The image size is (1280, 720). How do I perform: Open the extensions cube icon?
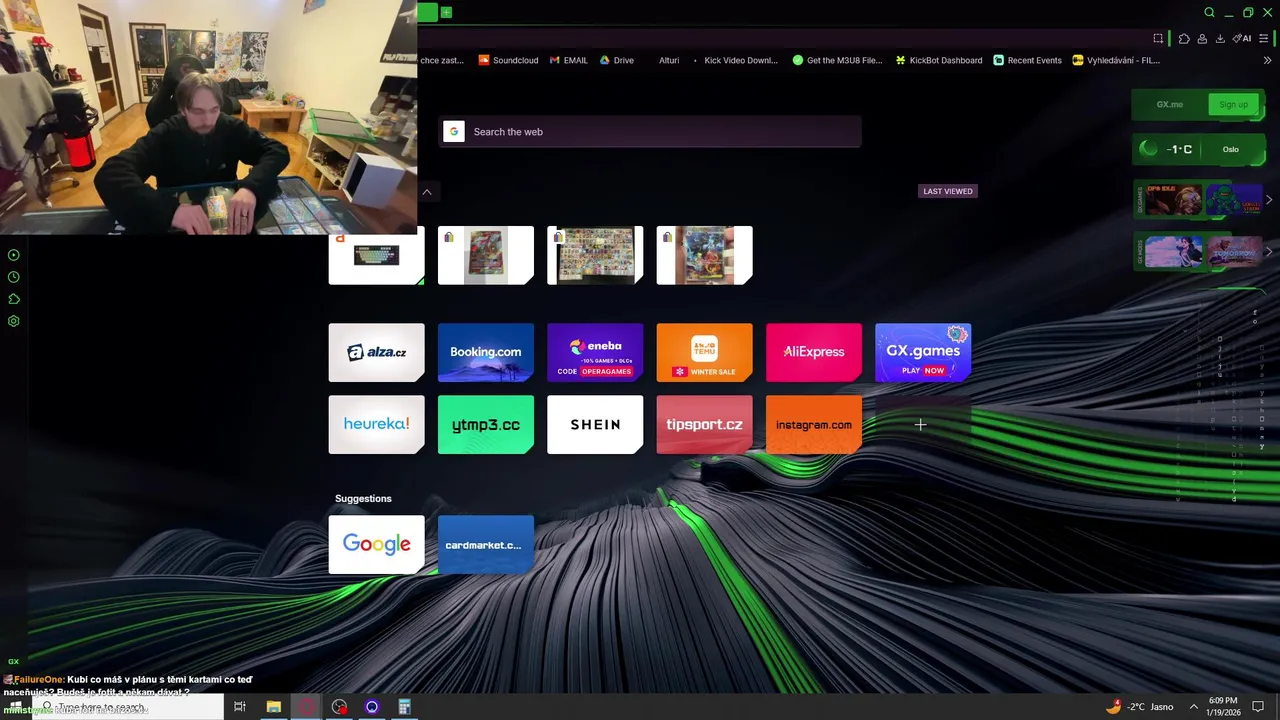[x=1184, y=38]
